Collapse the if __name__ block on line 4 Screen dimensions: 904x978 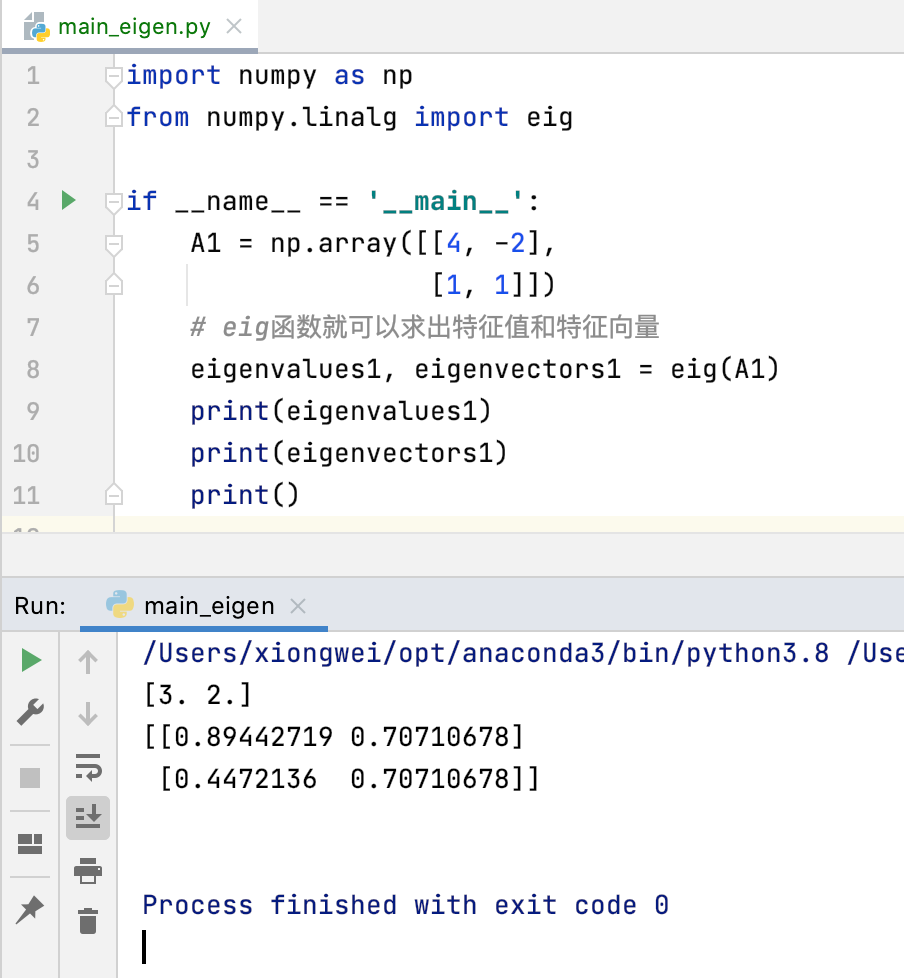[114, 202]
